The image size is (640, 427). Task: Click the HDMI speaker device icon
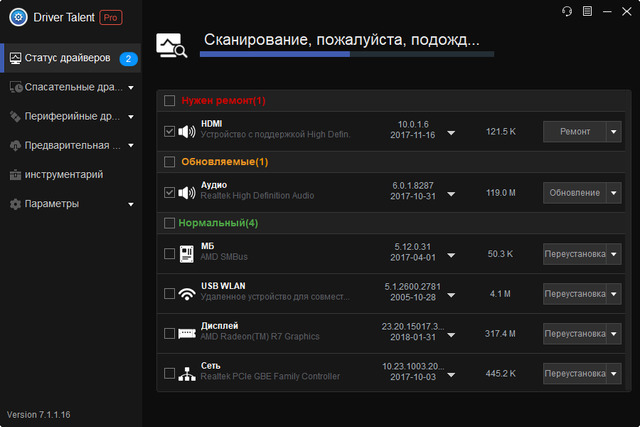(x=187, y=132)
